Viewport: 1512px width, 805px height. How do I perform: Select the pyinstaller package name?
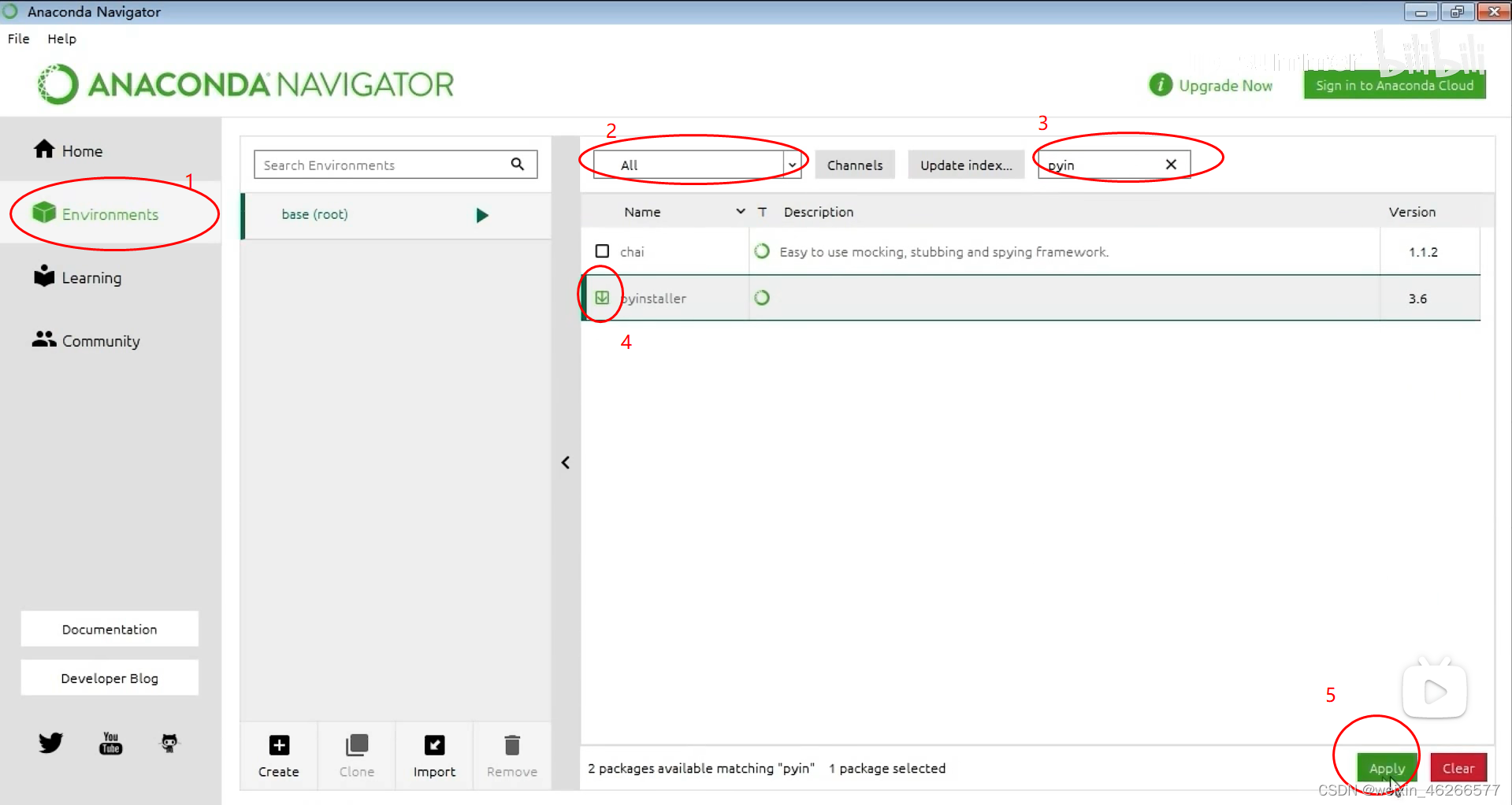pyautogui.click(x=653, y=299)
